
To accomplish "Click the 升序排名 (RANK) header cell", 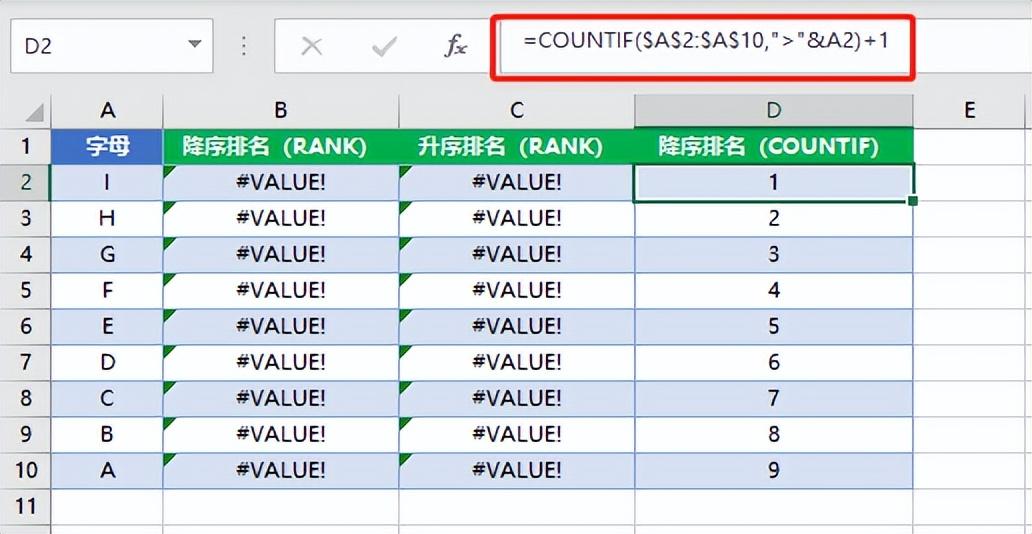I will 517,146.
